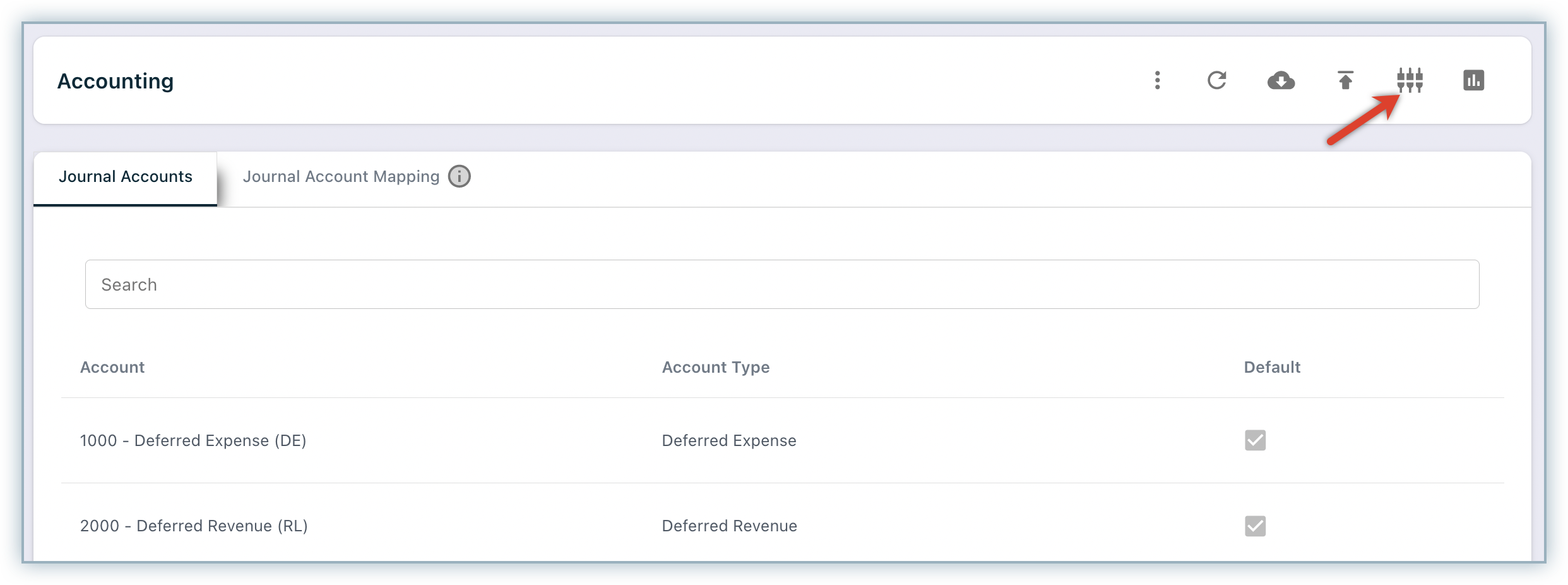Click the refresh icon
This screenshot has width=1568, height=585.
coord(1217,80)
